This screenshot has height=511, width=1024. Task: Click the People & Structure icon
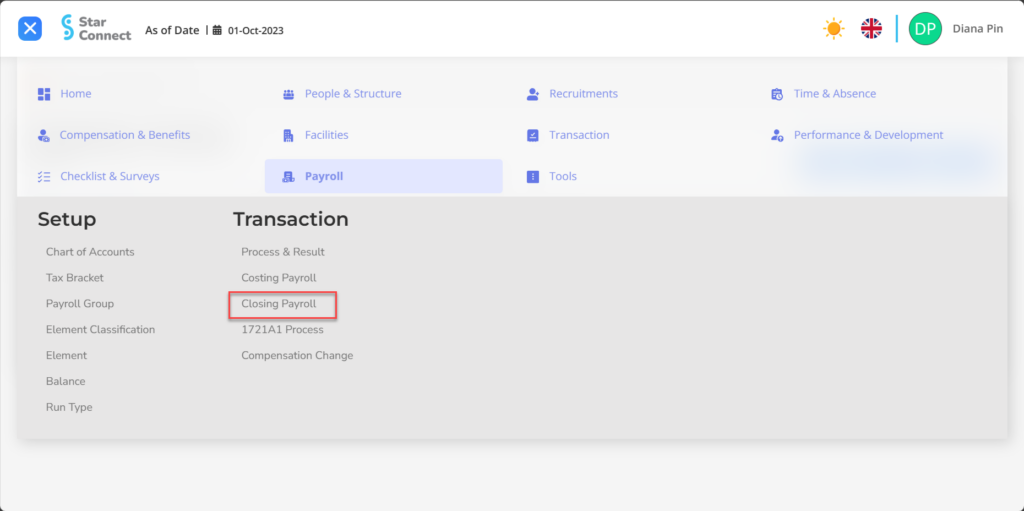[288, 94]
